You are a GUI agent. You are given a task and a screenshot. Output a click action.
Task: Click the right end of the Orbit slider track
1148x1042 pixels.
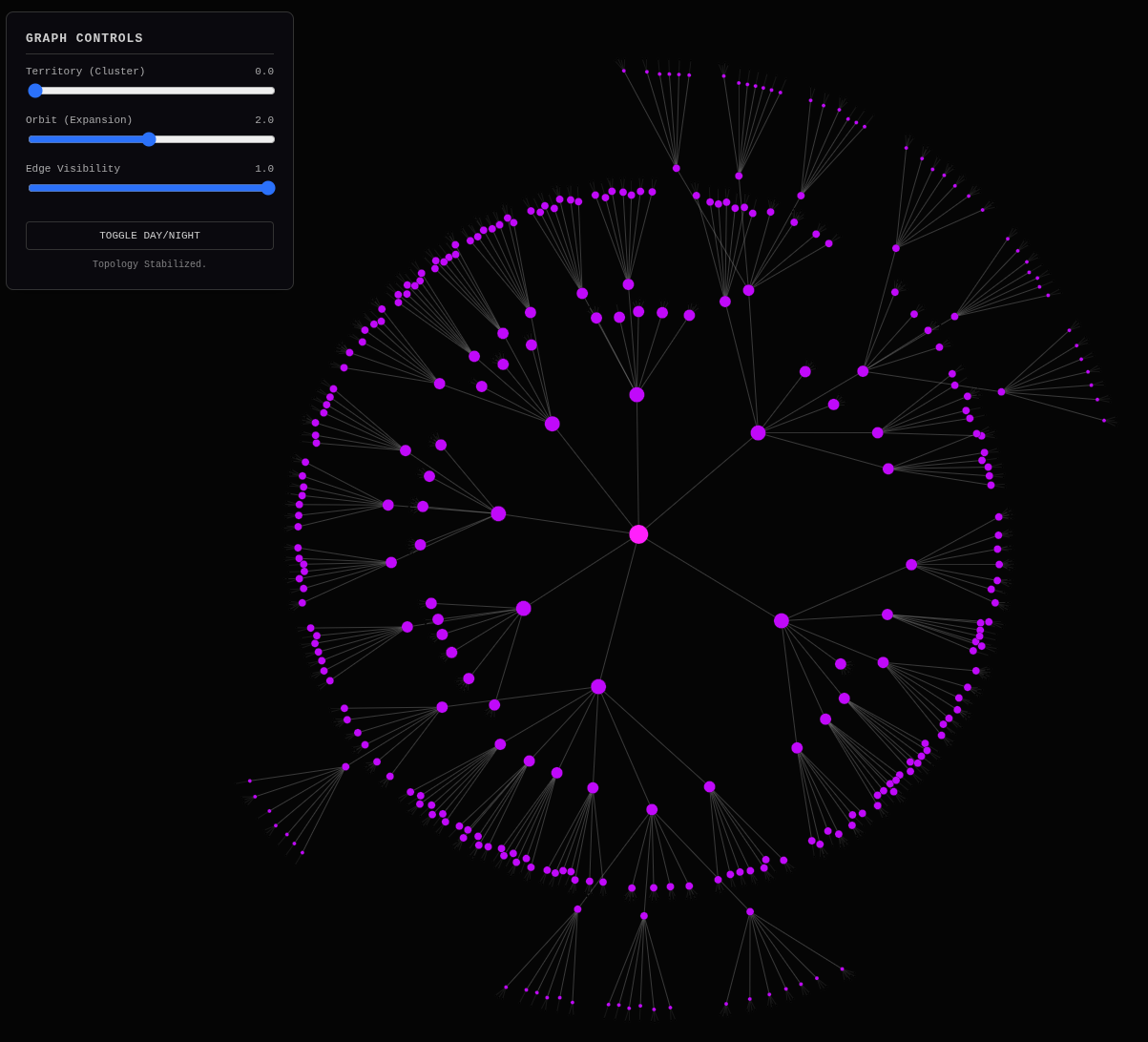pos(273,139)
